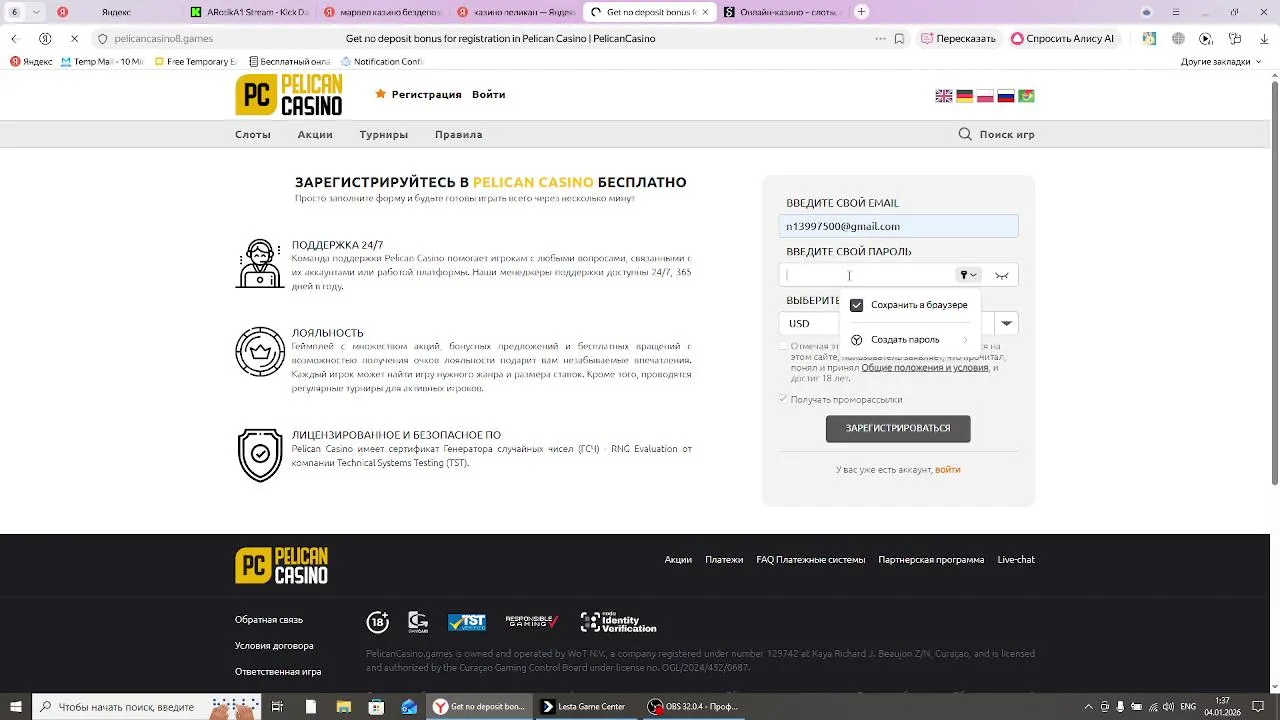This screenshot has width=1280, height=720.
Task: Switch site language to English flag
Action: click(x=943, y=96)
